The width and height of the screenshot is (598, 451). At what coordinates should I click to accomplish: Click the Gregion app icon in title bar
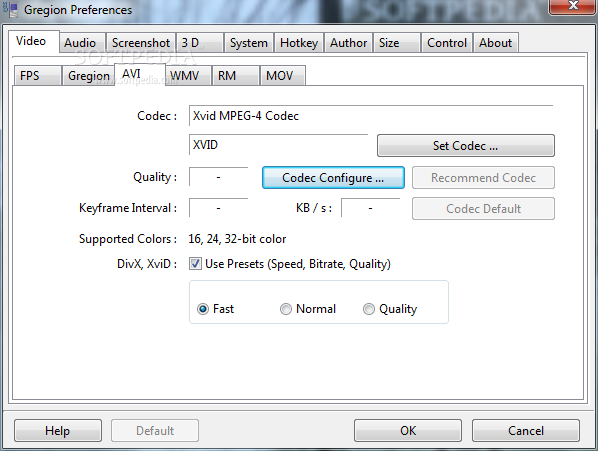[x=11, y=10]
